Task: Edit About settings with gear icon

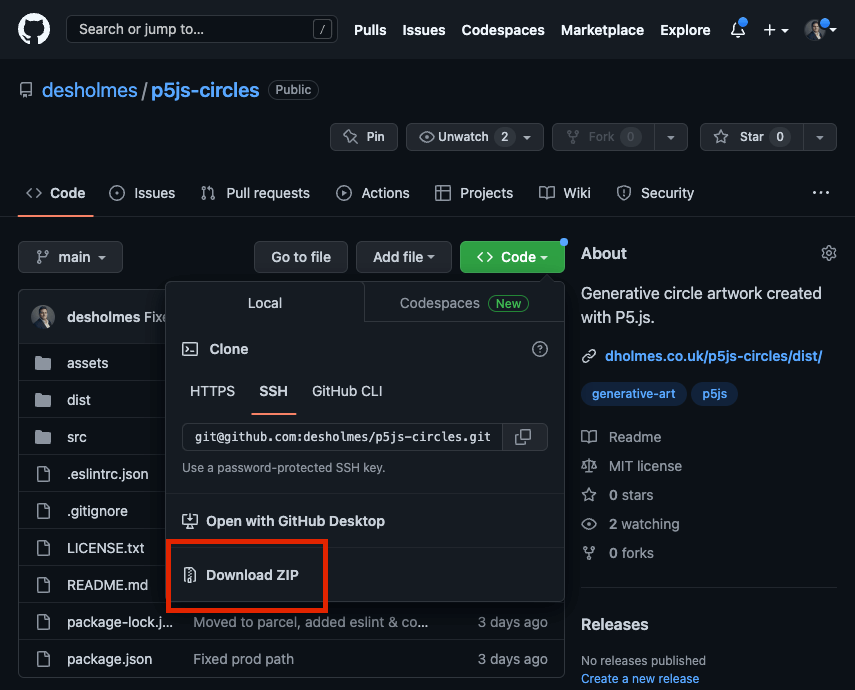Action: 829,253
